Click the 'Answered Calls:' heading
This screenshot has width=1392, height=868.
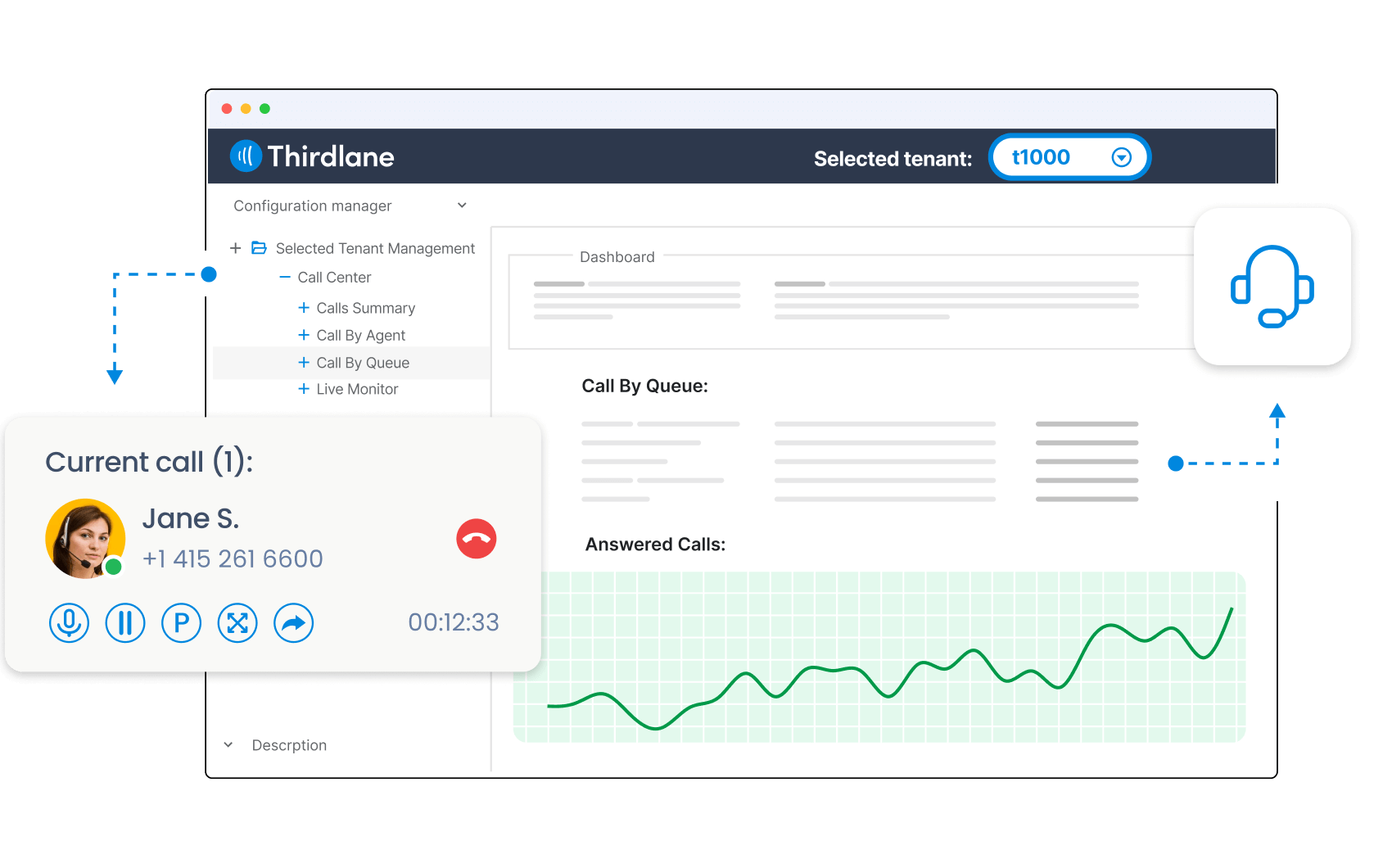[656, 545]
